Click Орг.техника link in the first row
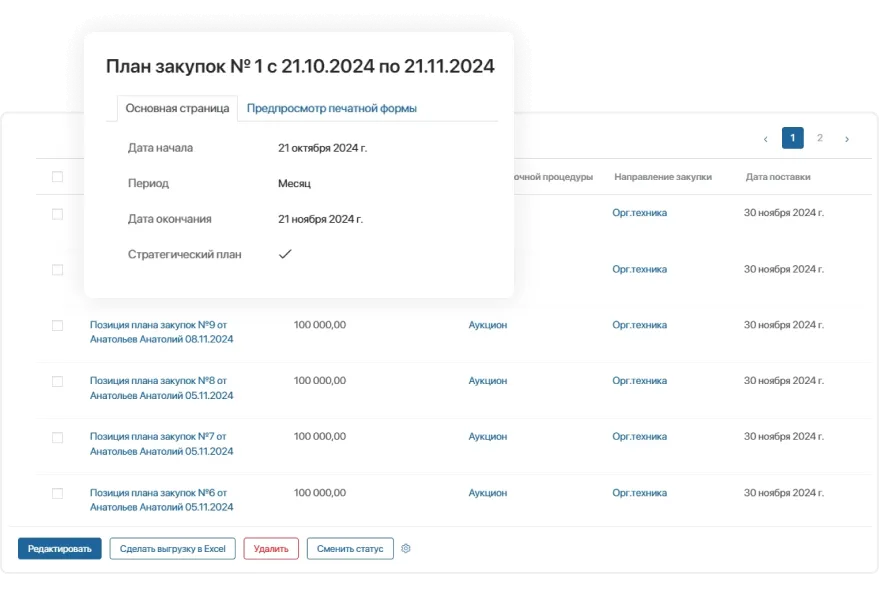Viewport: 880px width, 606px height. click(x=639, y=213)
